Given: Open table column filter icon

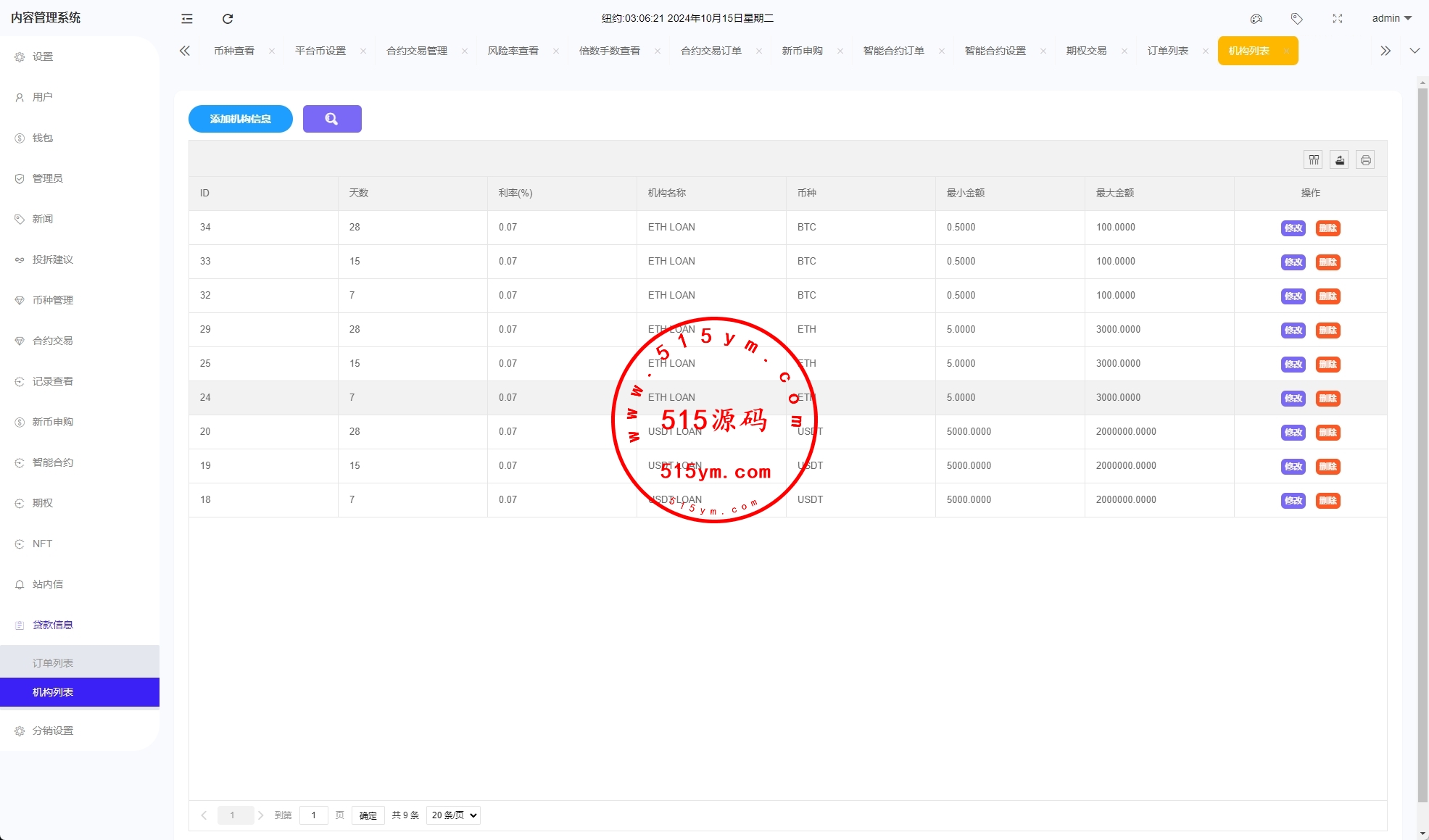Looking at the screenshot, I should click(x=1314, y=160).
